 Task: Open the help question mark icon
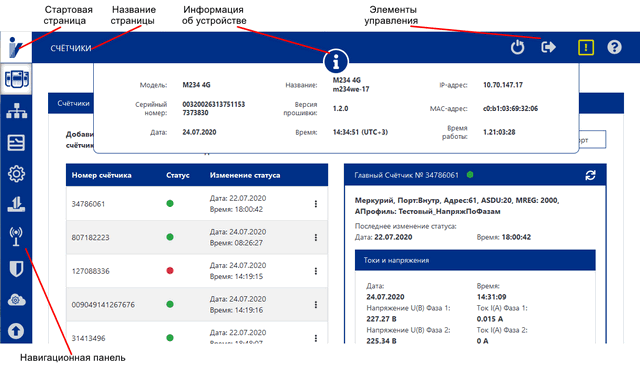[x=614, y=47]
